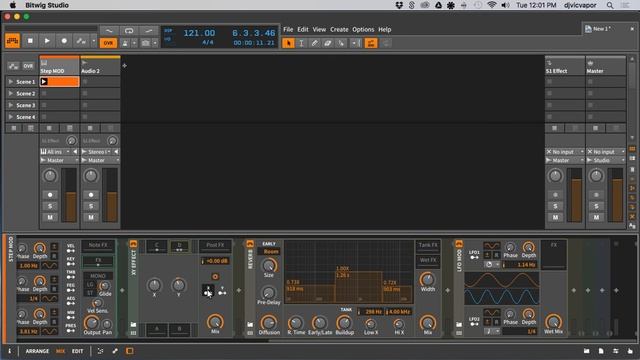Select the Eraser tool
Screen dimensions: 640x360
click(x=327, y=43)
